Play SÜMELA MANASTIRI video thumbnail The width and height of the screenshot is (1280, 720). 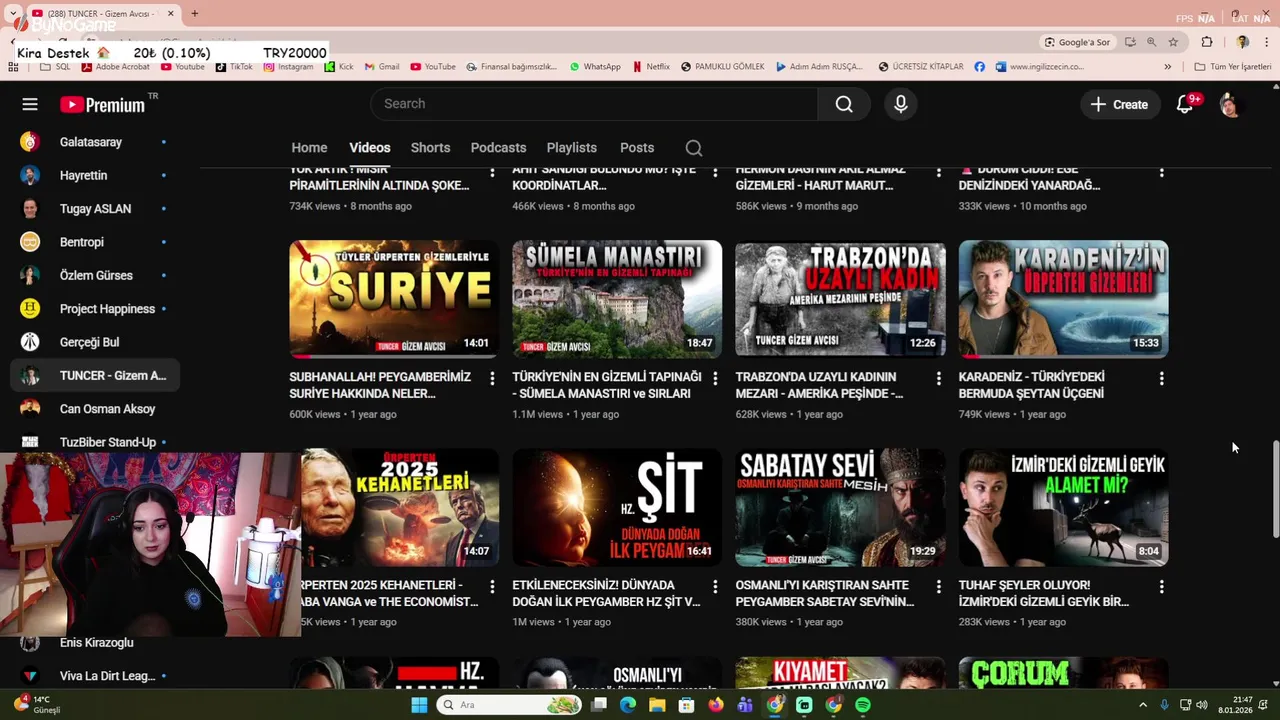617,299
